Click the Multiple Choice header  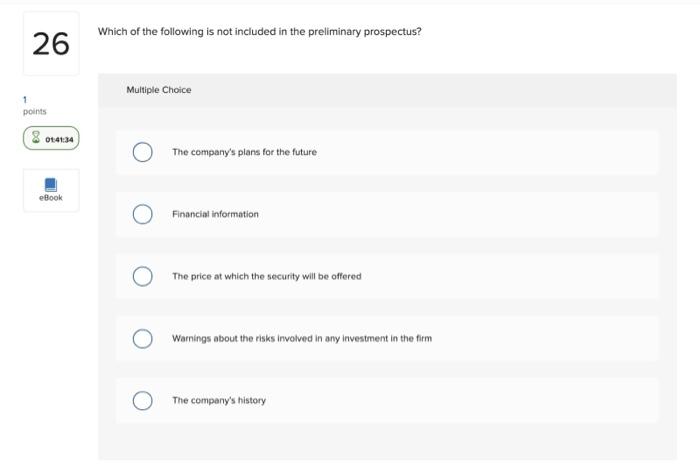click(159, 90)
